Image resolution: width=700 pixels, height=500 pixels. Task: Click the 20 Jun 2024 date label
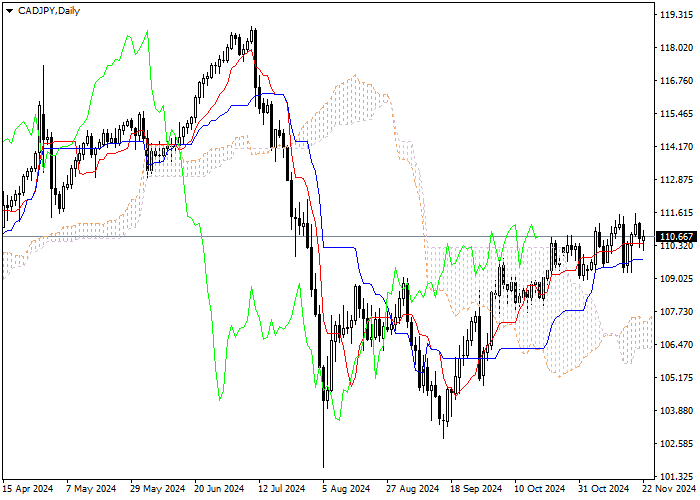pyautogui.click(x=219, y=489)
